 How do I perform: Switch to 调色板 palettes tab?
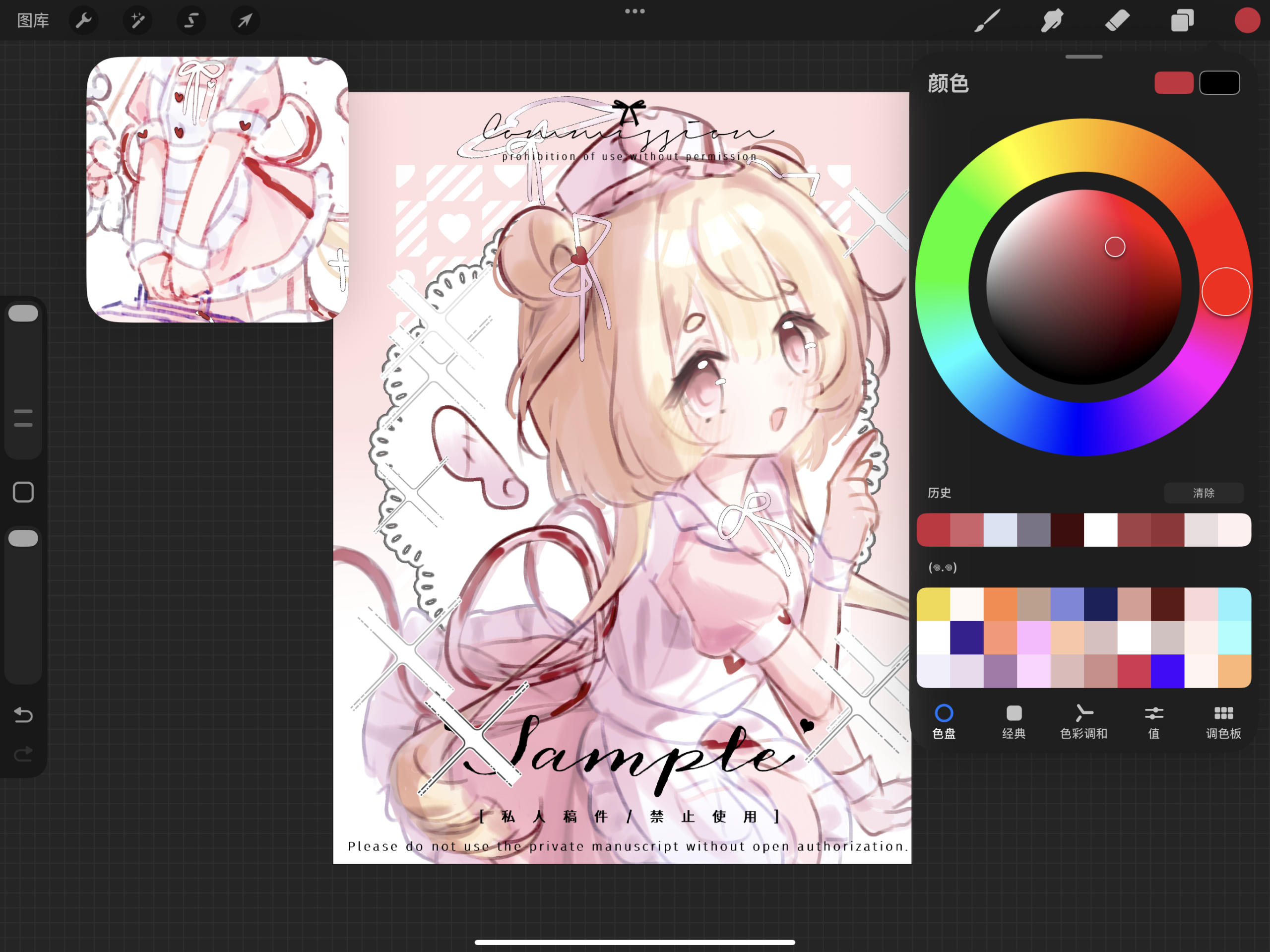pyautogui.click(x=1223, y=721)
